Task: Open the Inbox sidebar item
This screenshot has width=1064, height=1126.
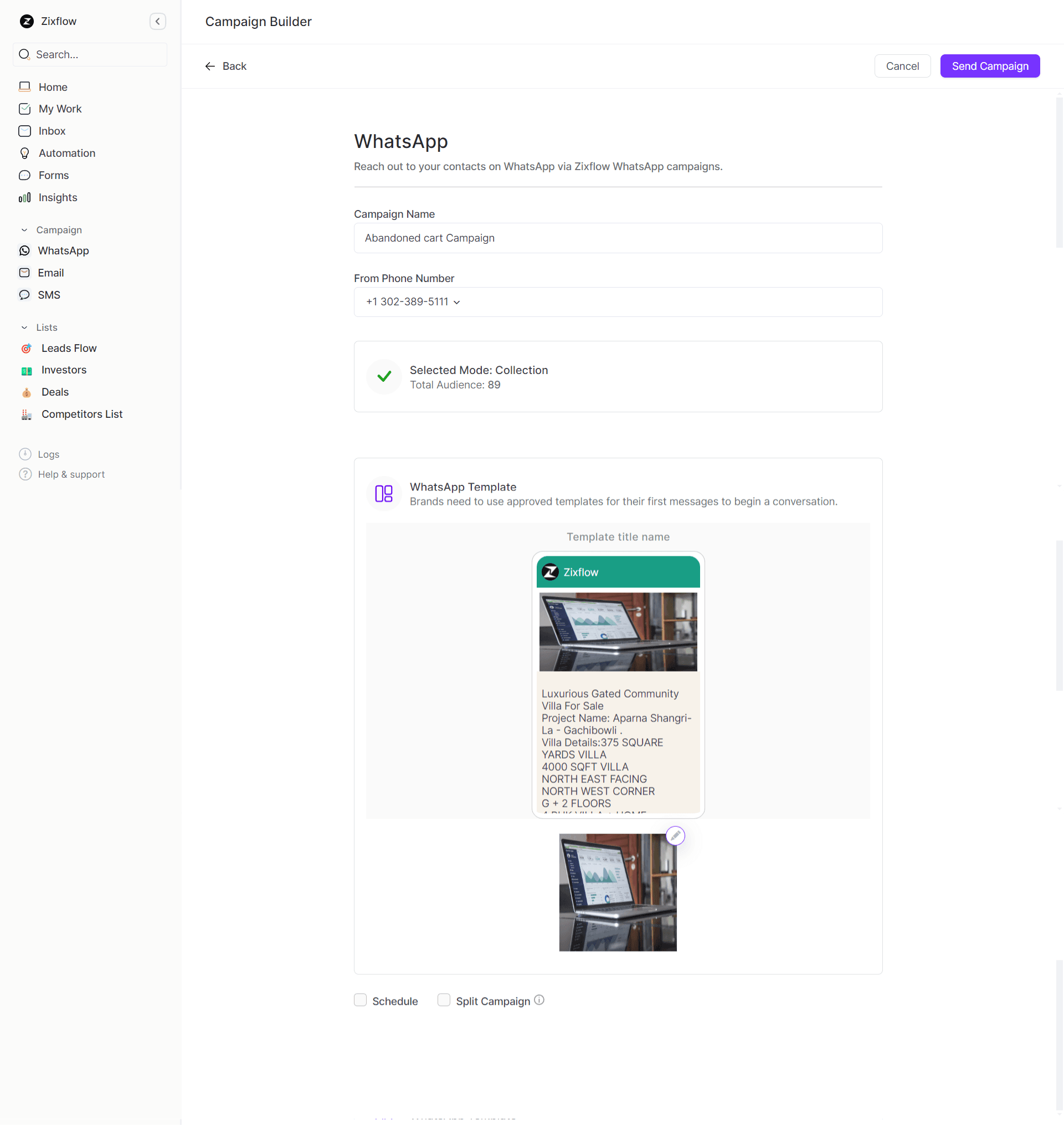Action: click(x=52, y=131)
